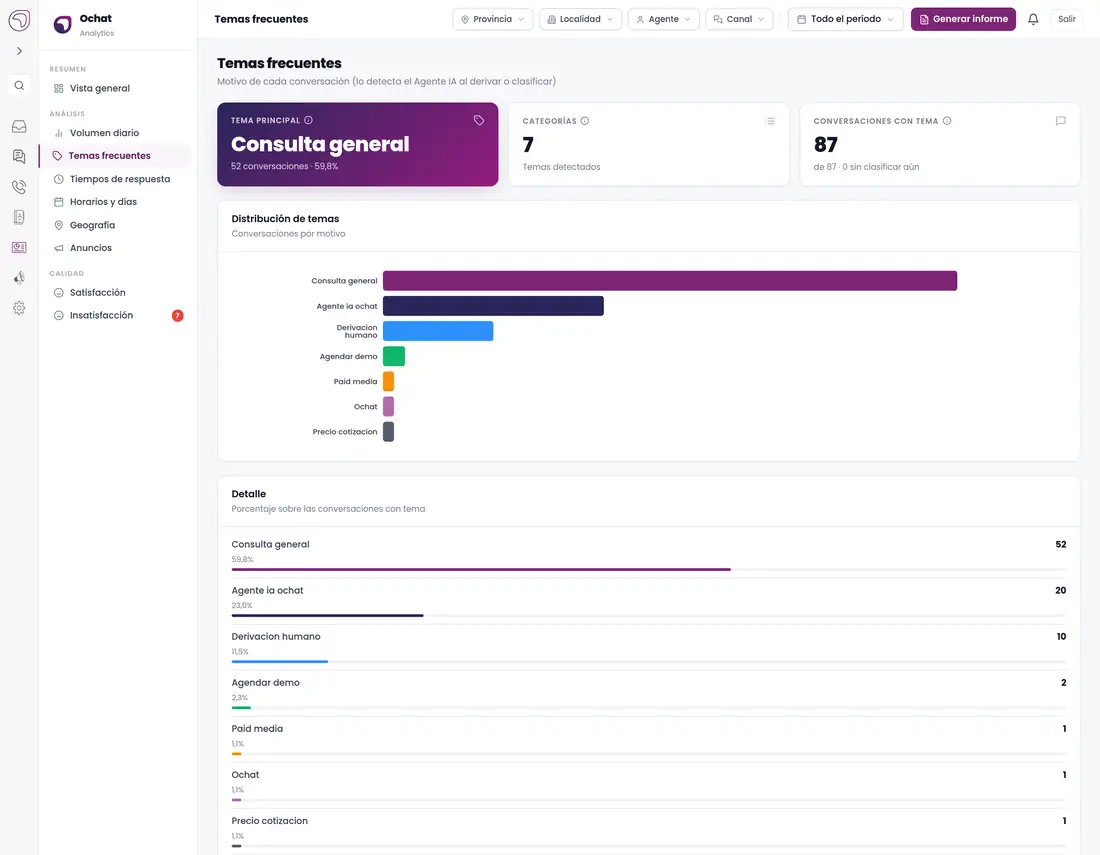Open the inbox tray icon
Screen dimensions: 1100x855
19,126
